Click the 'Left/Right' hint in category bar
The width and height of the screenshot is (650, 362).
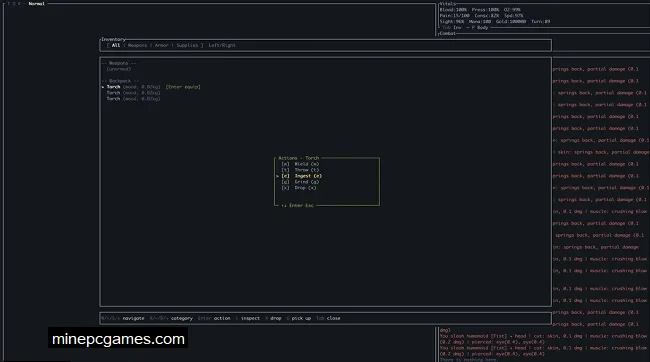pos(222,45)
